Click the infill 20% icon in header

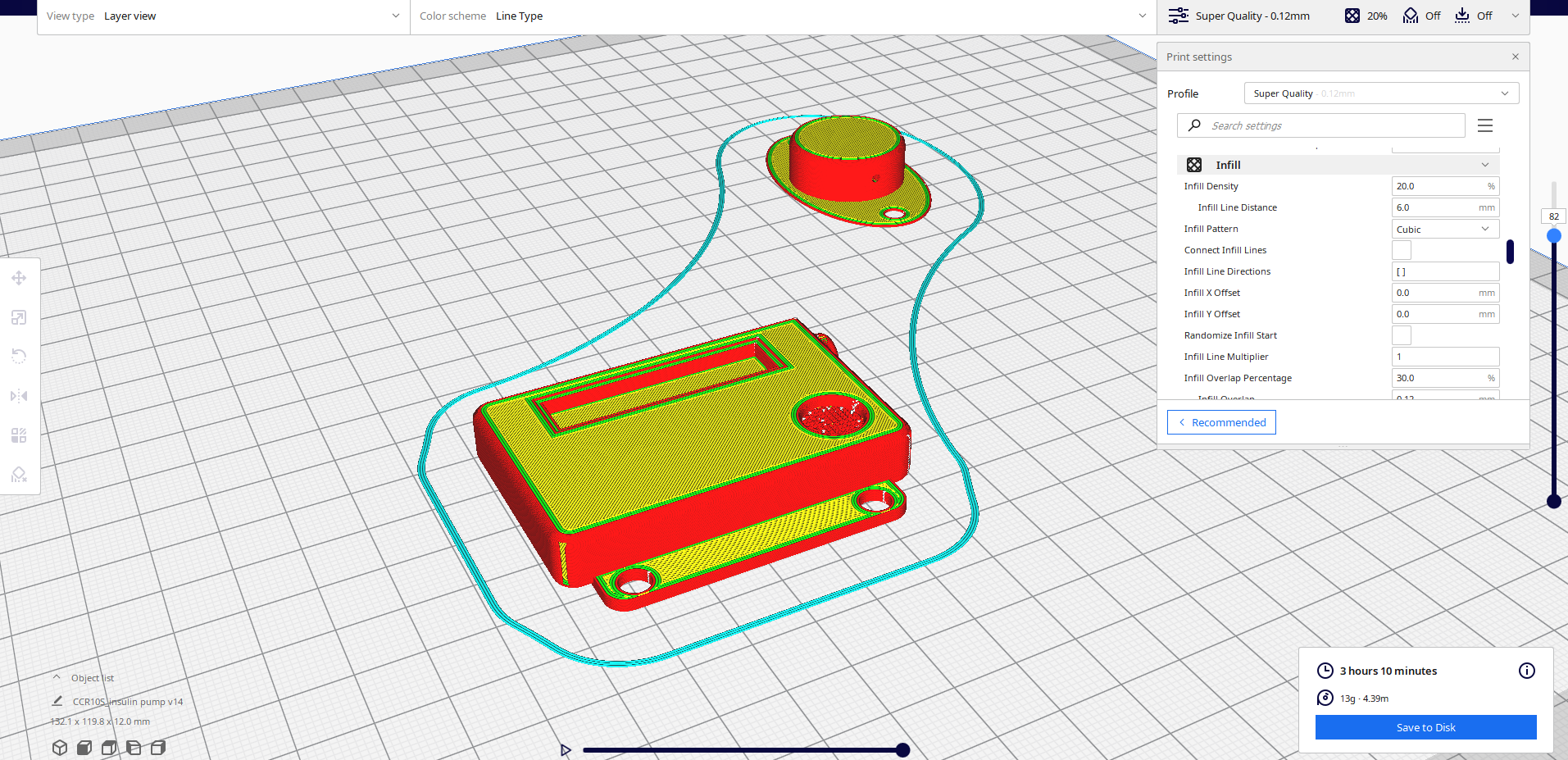[1352, 16]
